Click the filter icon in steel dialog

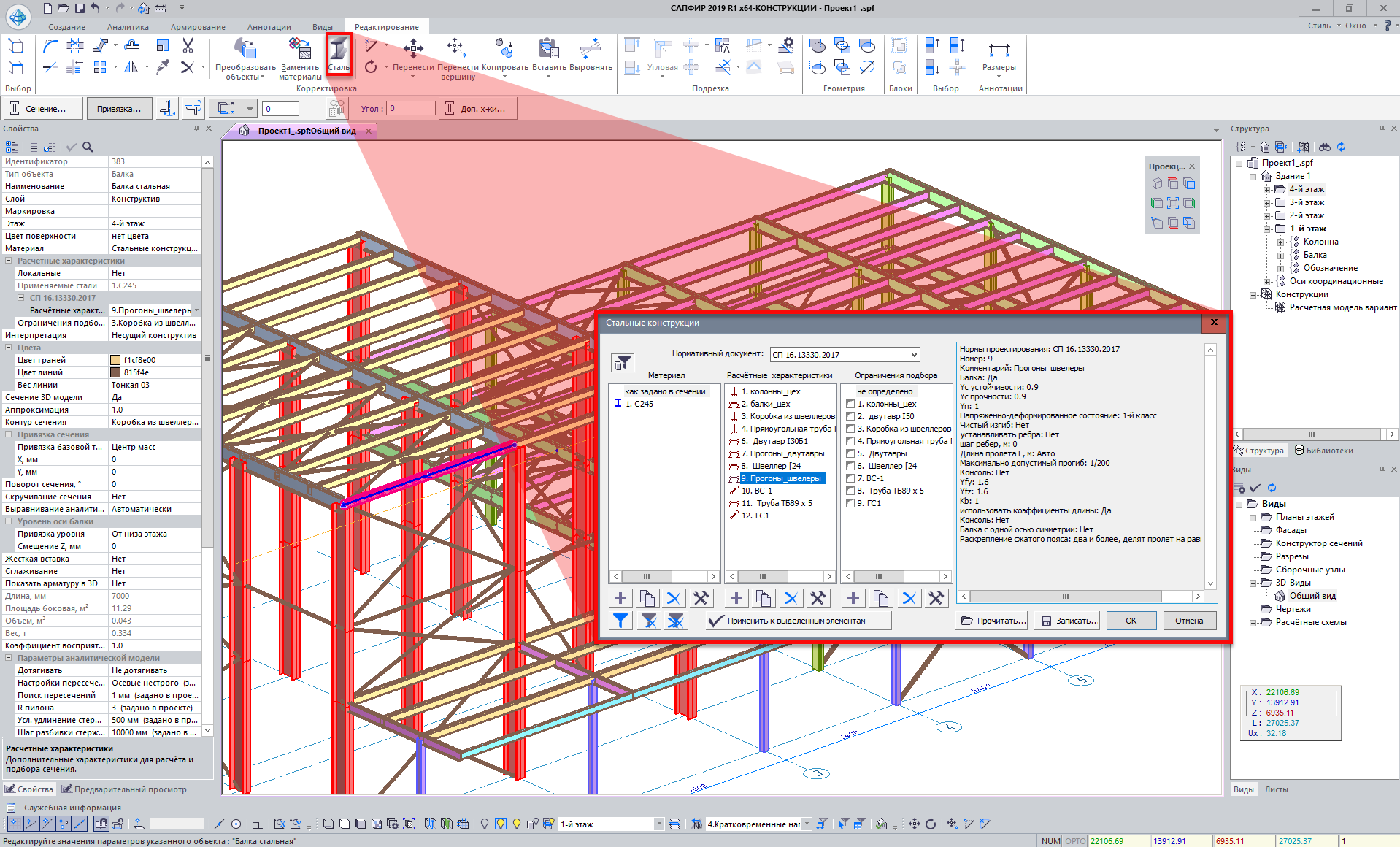(623, 363)
